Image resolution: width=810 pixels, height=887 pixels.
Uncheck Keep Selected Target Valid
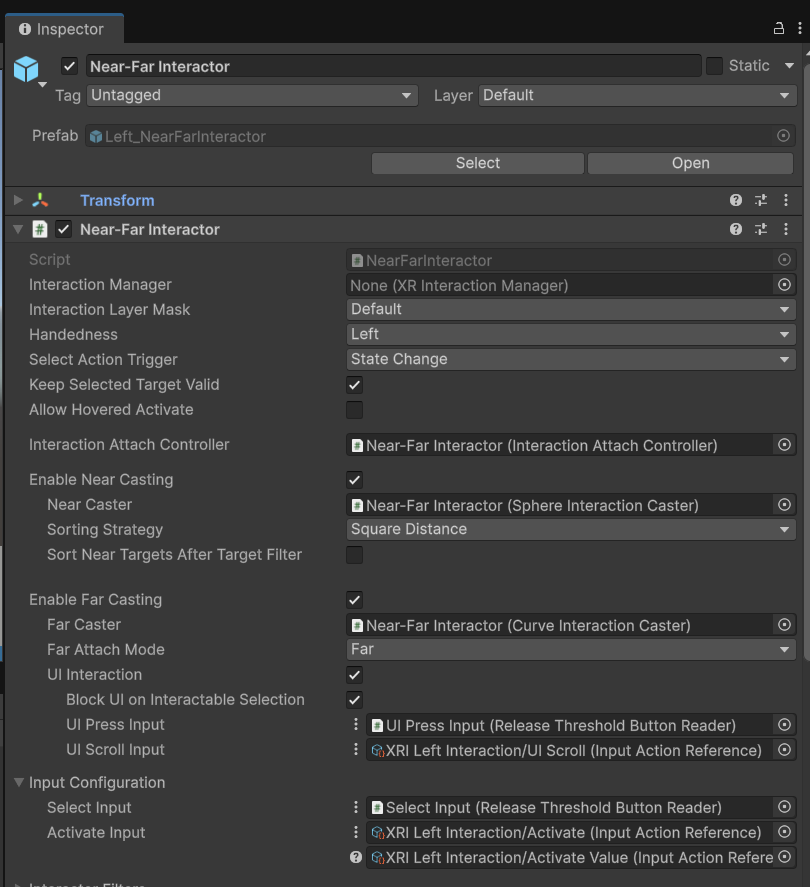point(354,385)
